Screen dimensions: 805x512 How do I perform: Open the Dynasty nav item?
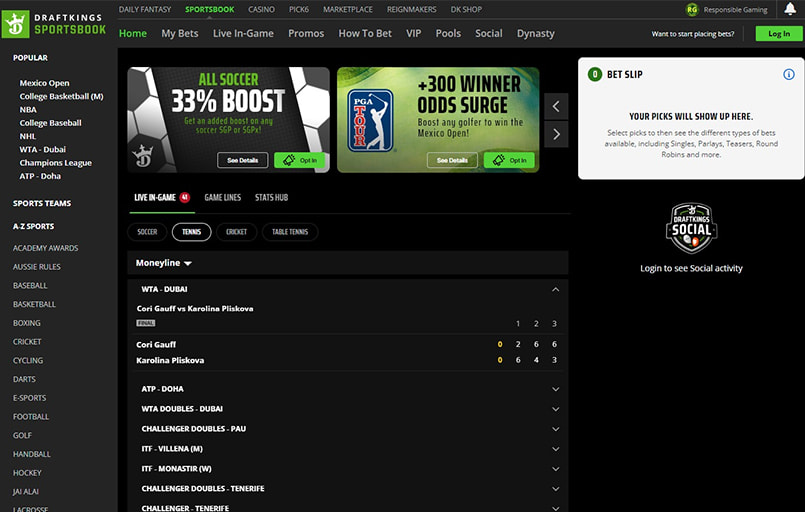tap(535, 33)
